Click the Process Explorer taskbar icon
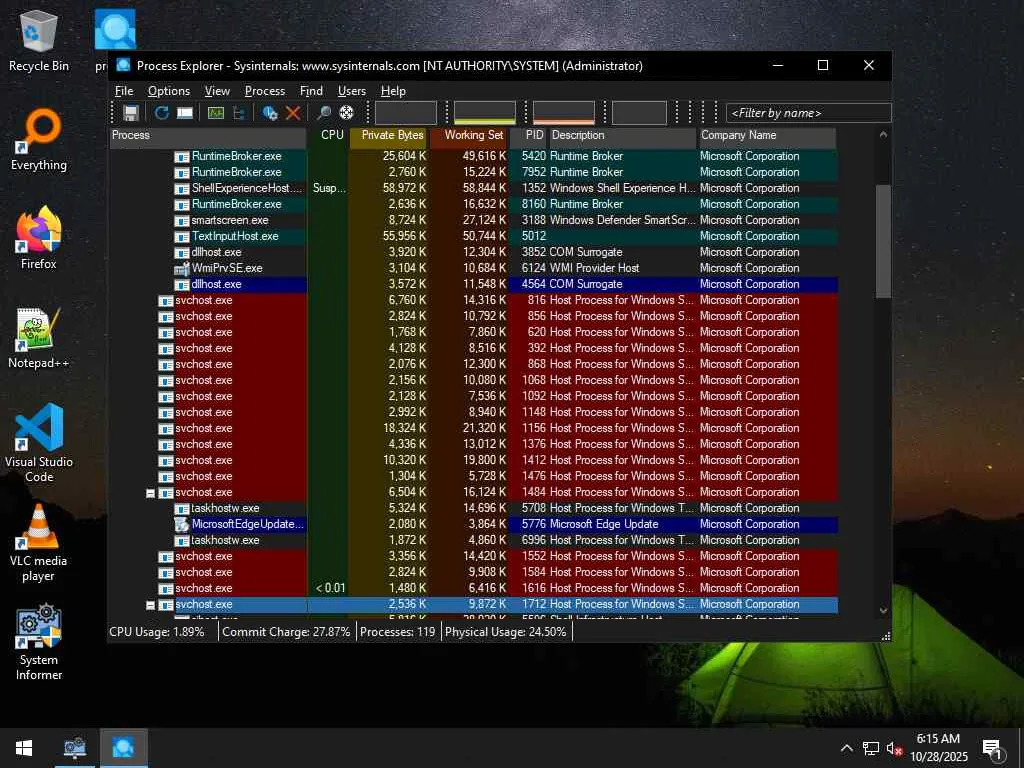The image size is (1024, 768). click(x=123, y=748)
